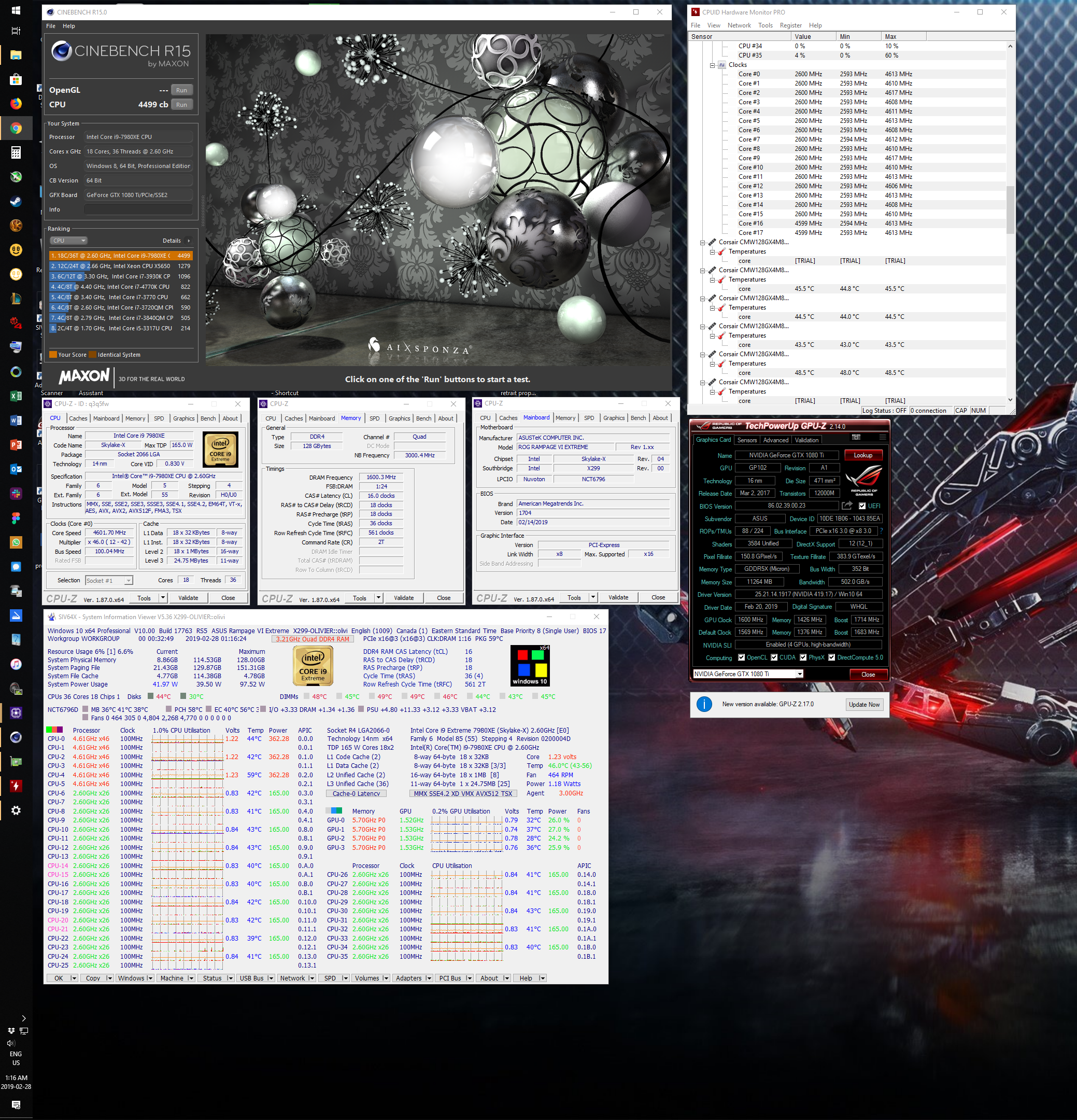This screenshot has width=1077, height=1120.
Task: Open SPD tab in CPU-Z Memory window
Action: click(x=375, y=418)
